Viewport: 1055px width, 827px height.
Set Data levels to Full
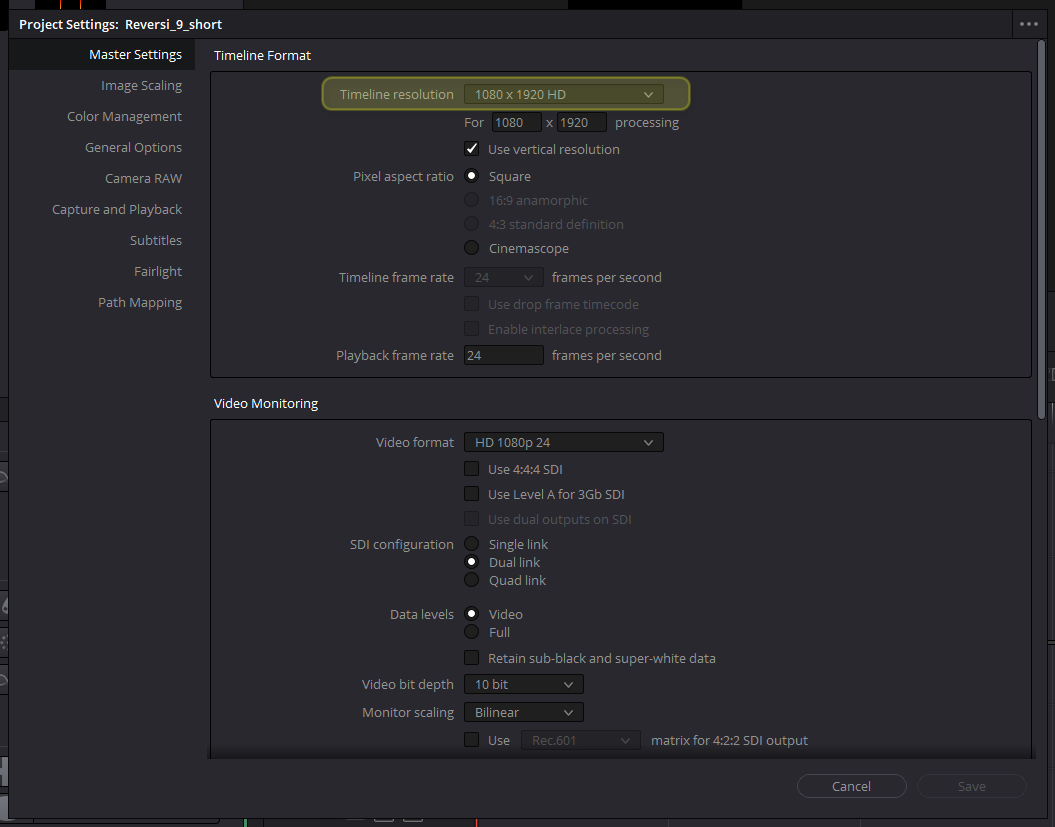(x=472, y=632)
